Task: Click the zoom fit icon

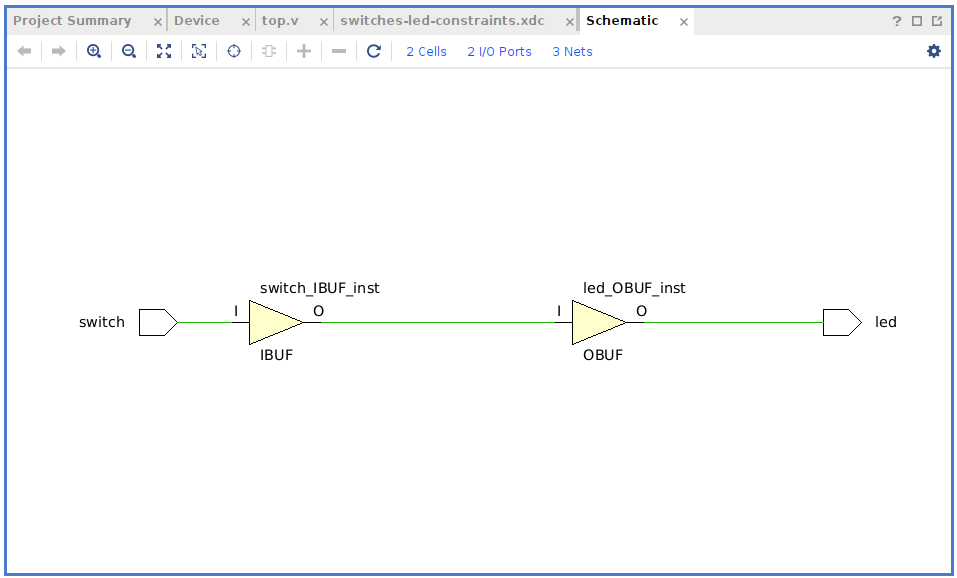Action: pyautogui.click(x=164, y=51)
